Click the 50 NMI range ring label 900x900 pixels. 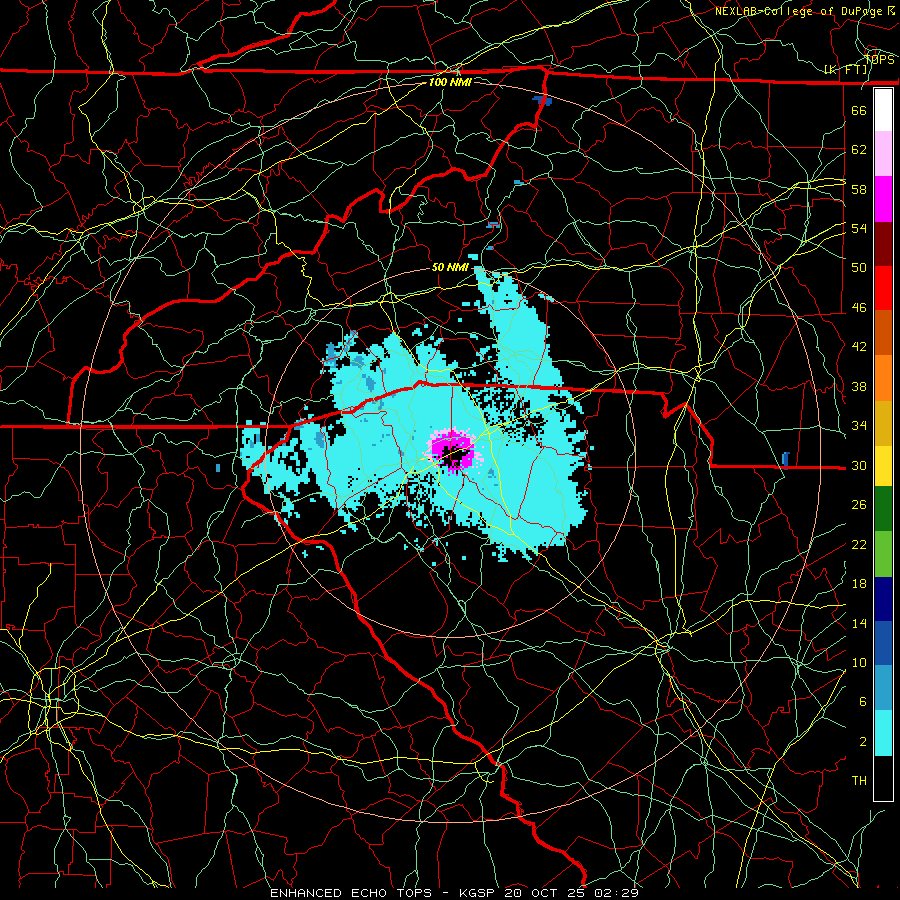tap(450, 267)
